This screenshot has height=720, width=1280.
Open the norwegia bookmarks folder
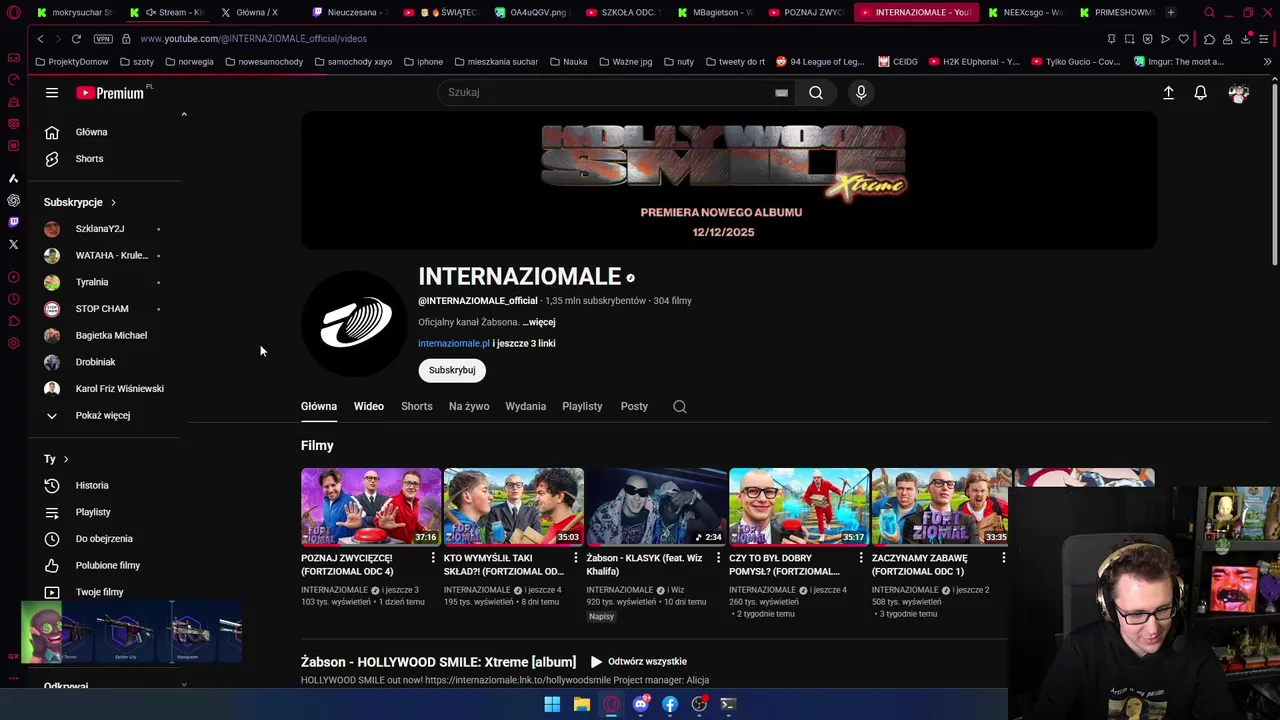[x=189, y=62]
